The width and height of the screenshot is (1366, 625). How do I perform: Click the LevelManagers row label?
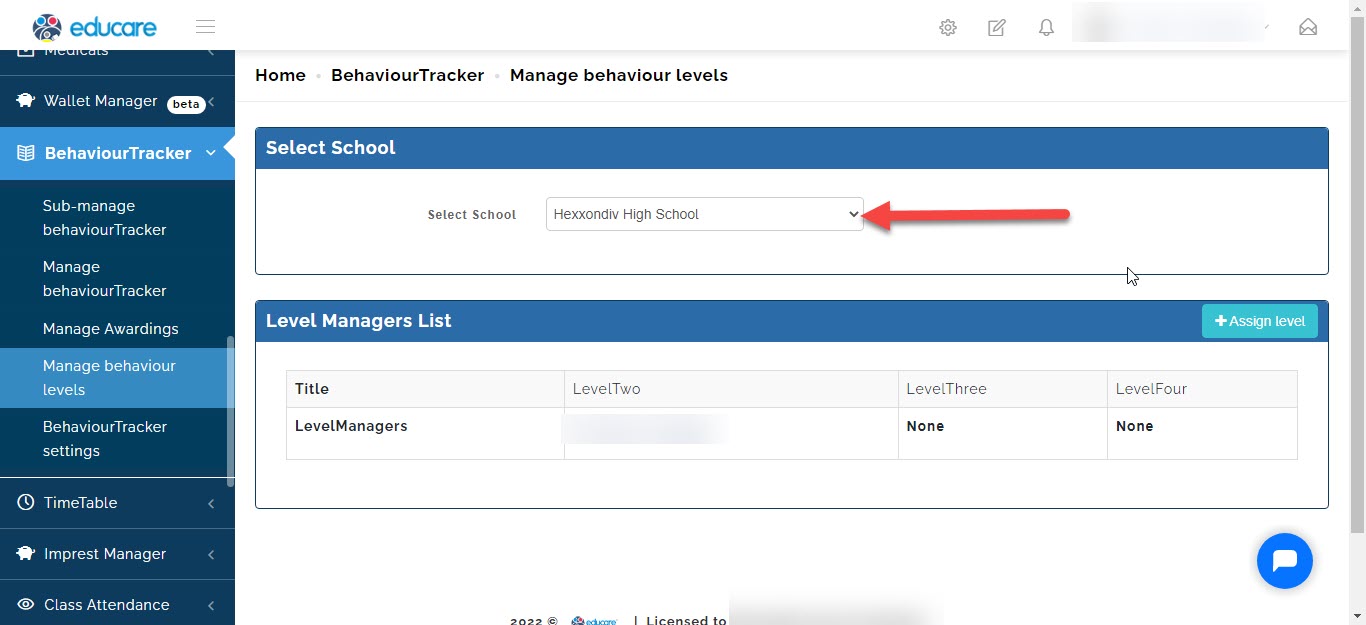click(x=351, y=426)
